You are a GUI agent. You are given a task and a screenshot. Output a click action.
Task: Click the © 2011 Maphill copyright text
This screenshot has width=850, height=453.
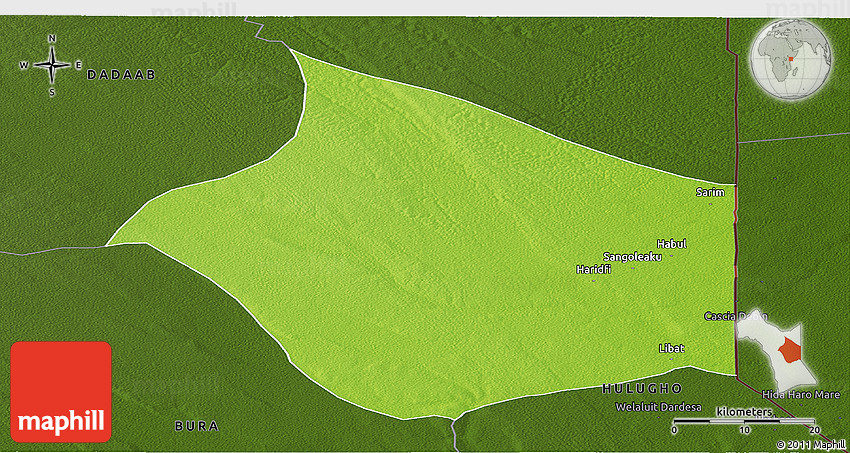click(x=811, y=444)
